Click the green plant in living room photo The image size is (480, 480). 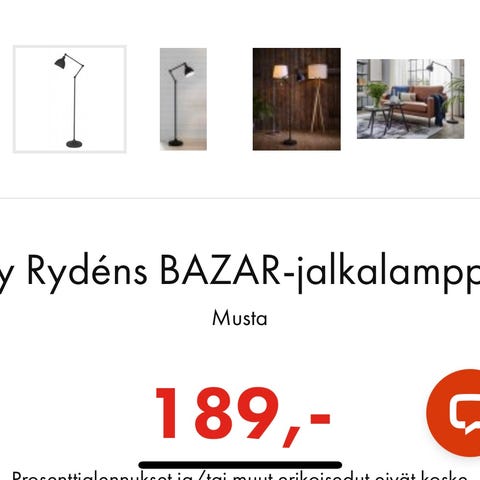click(376, 93)
